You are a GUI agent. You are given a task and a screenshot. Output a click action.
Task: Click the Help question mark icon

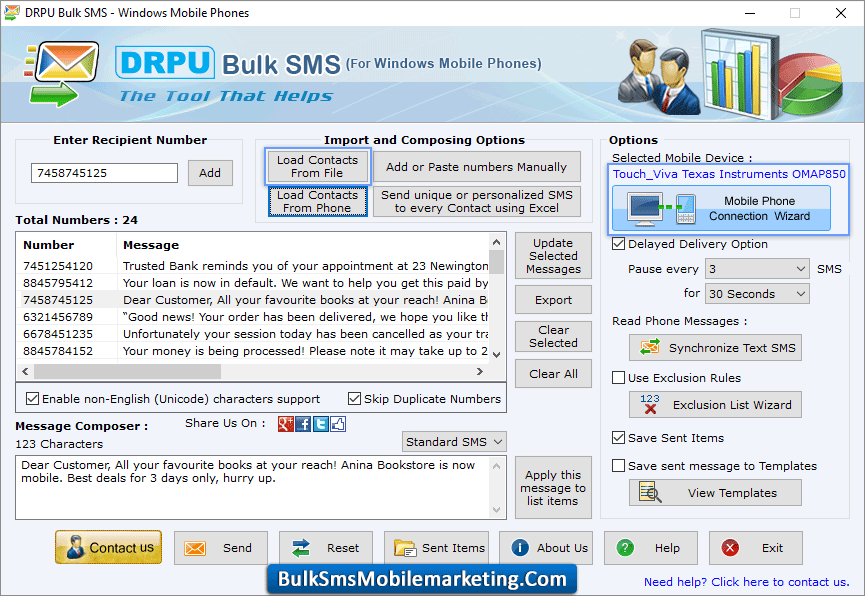click(x=625, y=548)
